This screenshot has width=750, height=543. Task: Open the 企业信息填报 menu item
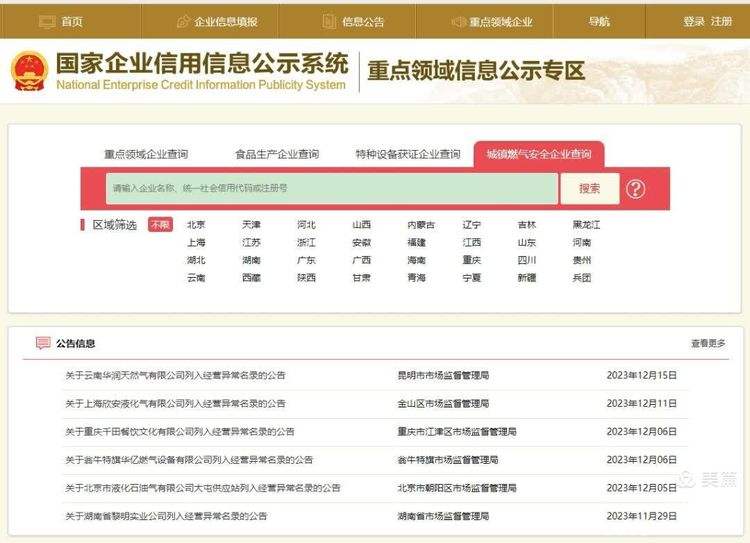(x=226, y=22)
